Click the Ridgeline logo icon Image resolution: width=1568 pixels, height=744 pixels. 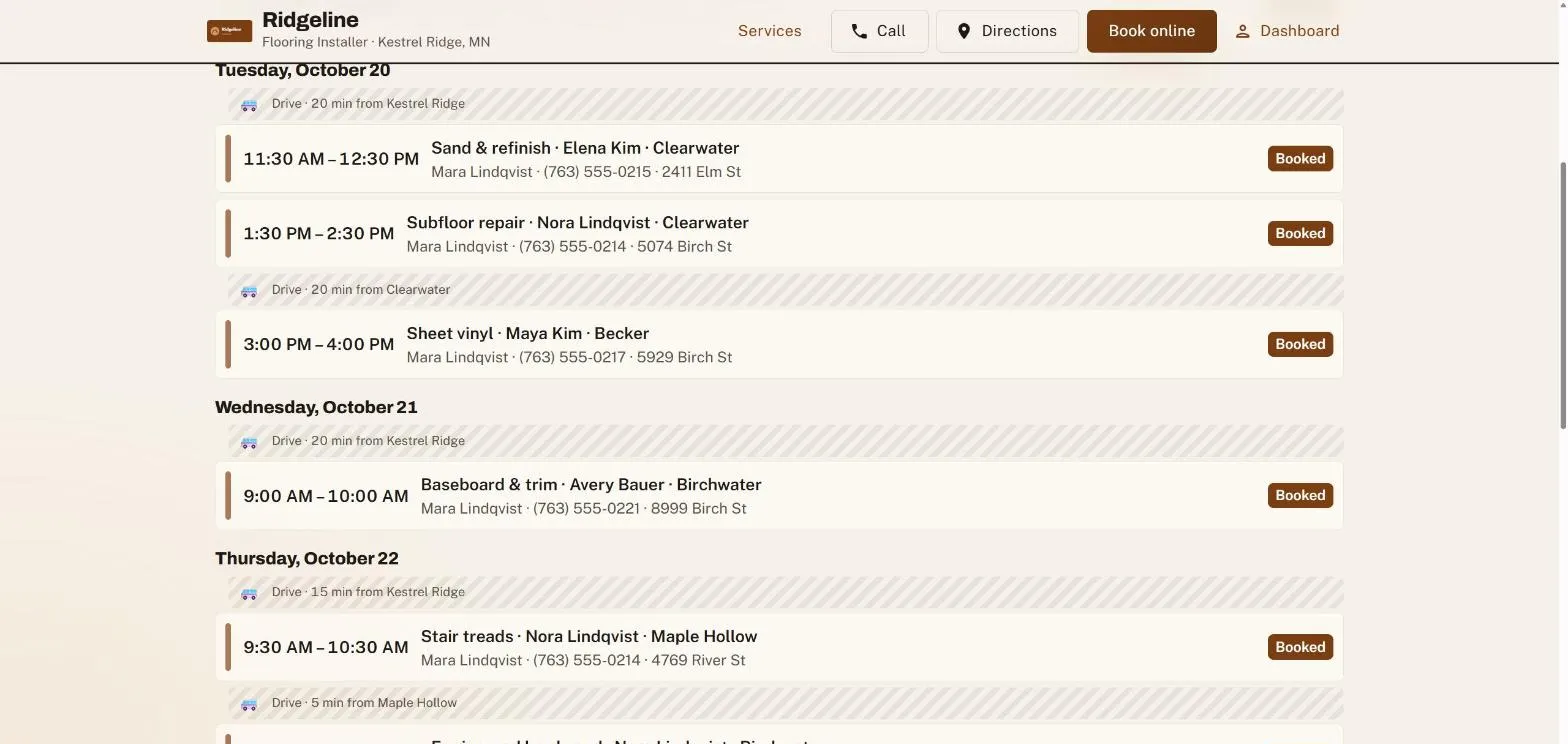point(229,31)
